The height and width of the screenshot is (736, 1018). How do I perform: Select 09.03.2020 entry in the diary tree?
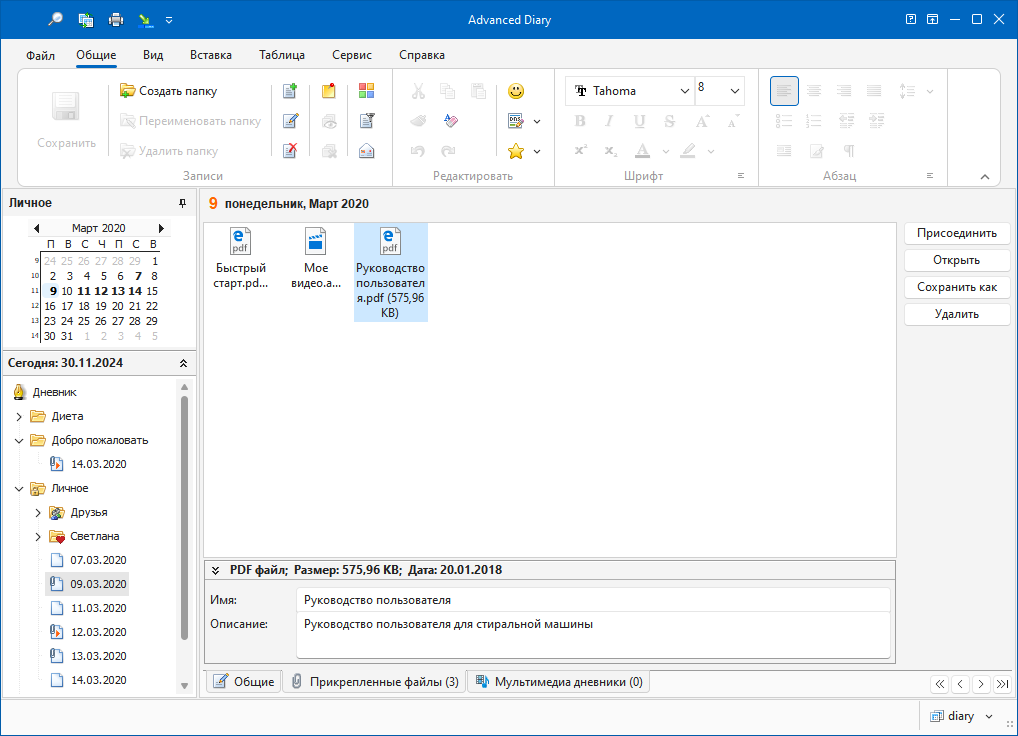click(88, 584)
